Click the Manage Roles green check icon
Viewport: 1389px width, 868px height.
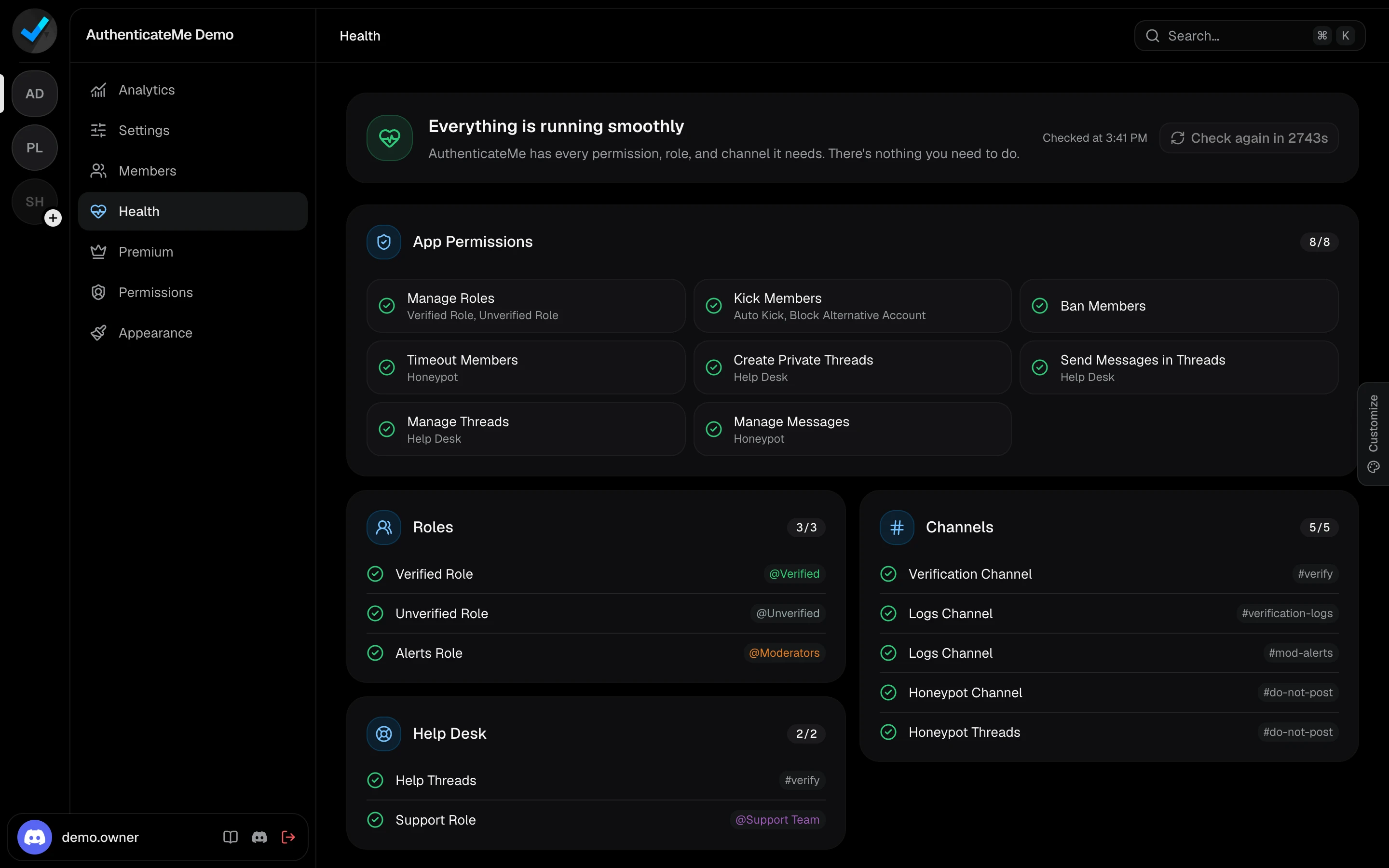(x=387, y=305)
